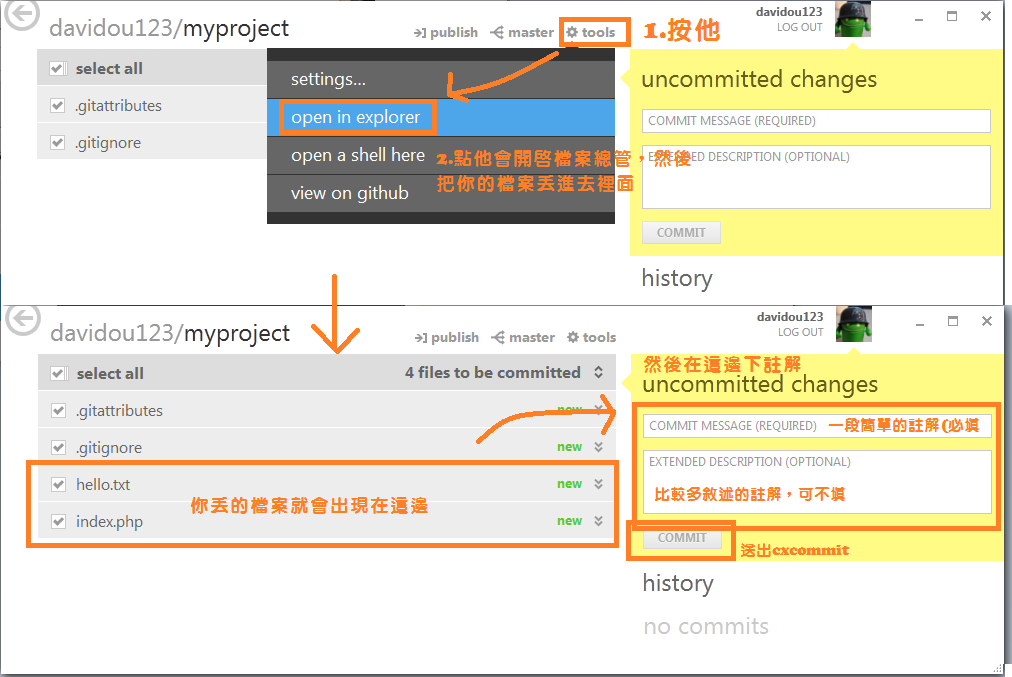Toggle select all beside 4 files to be committed

pos(58,374)
